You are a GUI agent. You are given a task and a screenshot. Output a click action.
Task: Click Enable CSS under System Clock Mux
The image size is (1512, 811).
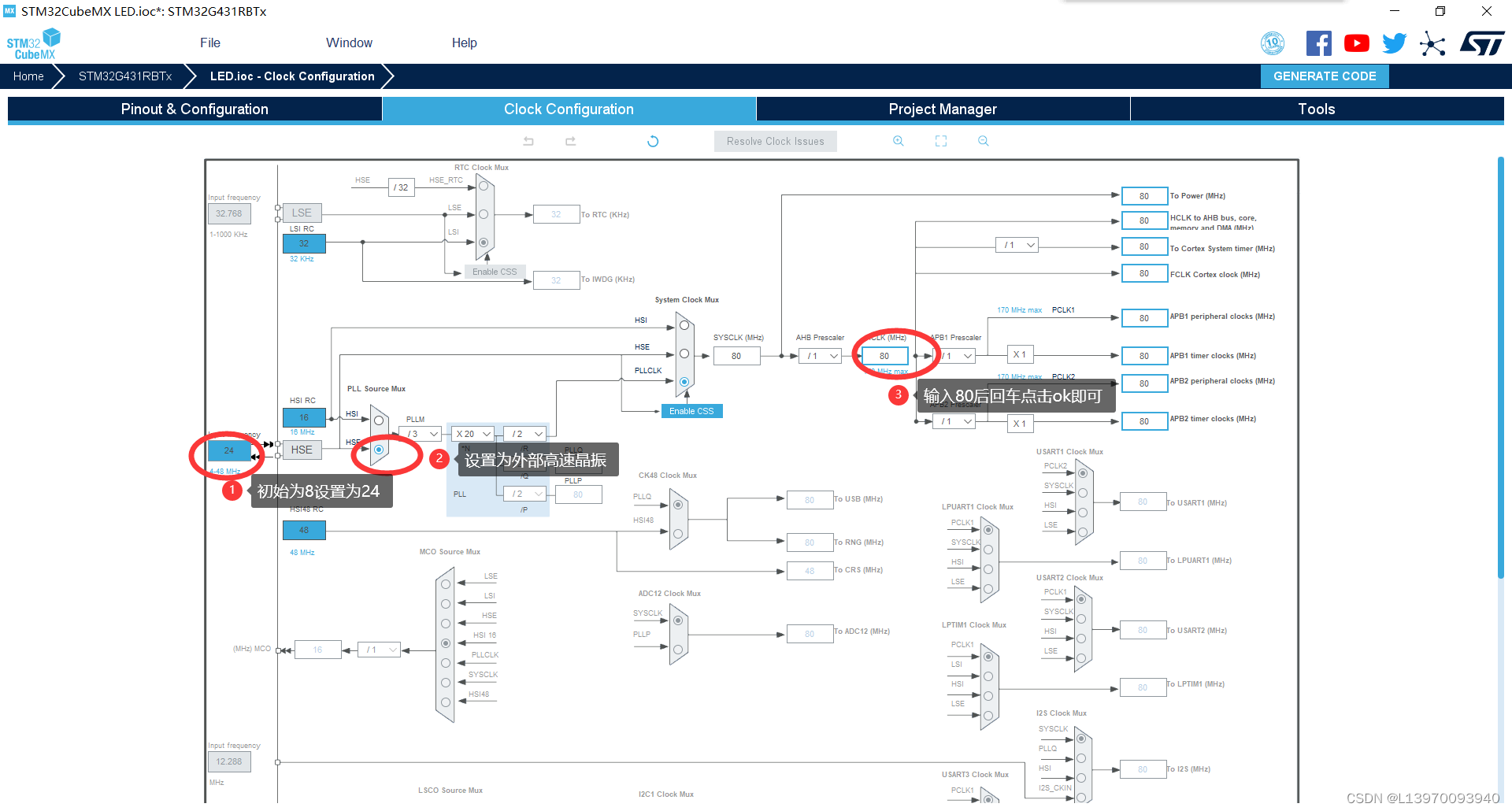[x=691, y=411]
